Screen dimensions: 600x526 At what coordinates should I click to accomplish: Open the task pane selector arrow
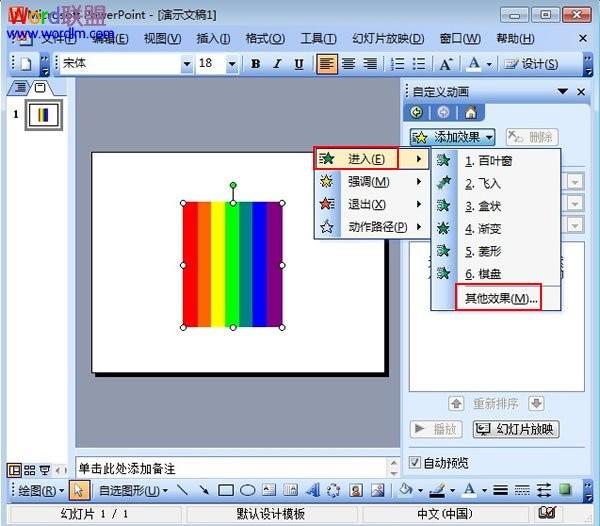click(x=562, y=91)
